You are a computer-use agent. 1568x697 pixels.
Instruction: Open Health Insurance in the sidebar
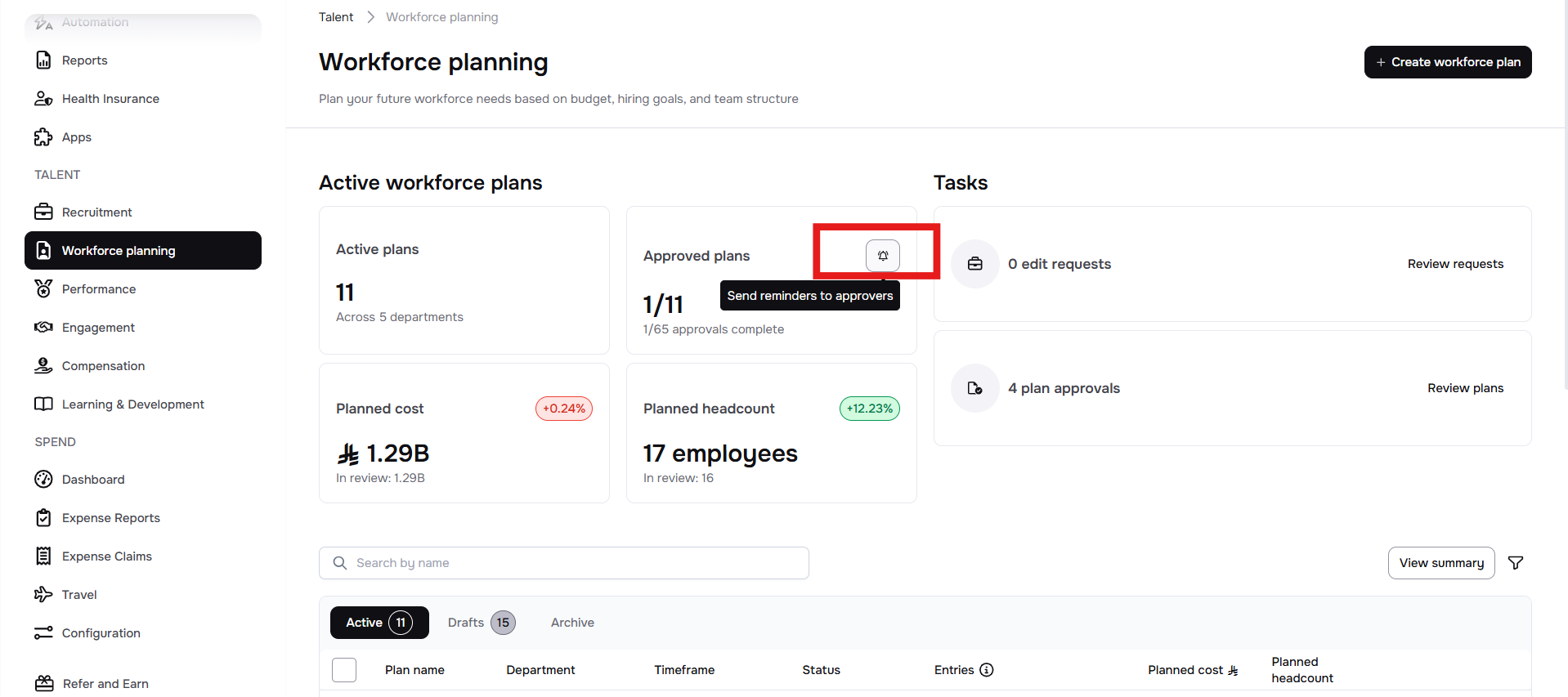click(110, 99)
